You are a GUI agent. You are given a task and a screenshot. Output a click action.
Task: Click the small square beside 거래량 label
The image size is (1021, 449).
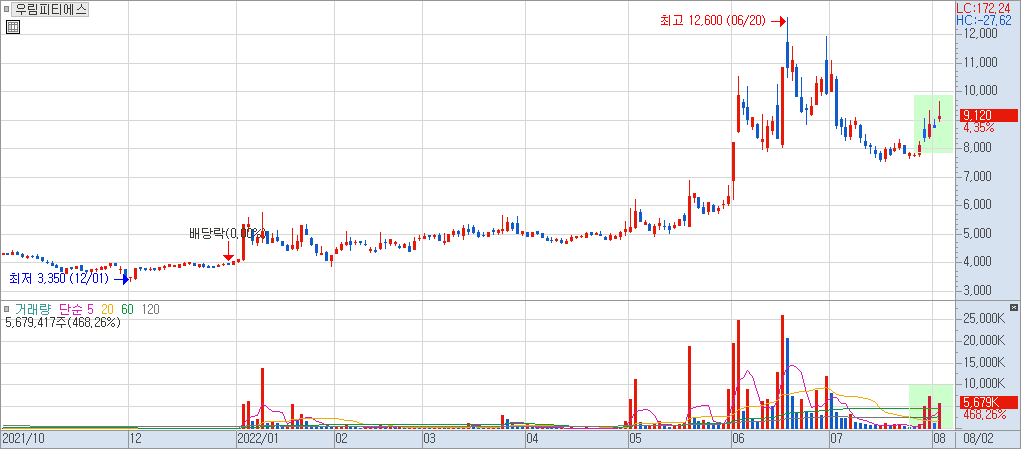pyautogui.click(x=6, y=309)
